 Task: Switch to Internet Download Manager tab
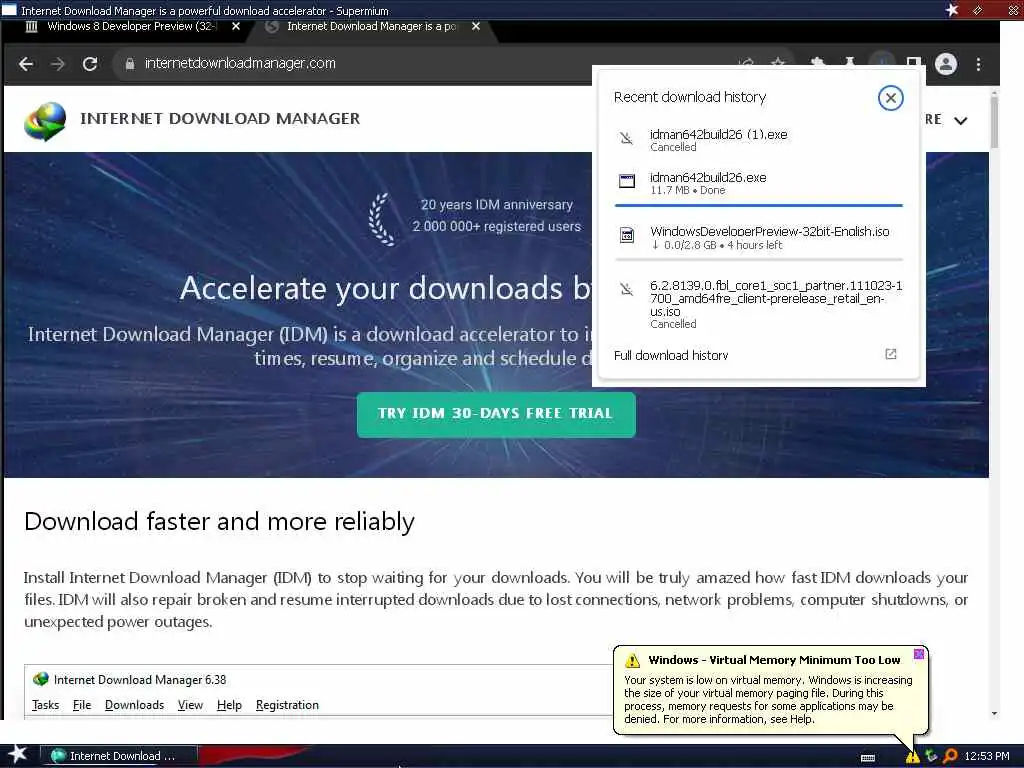pos(372,27)
